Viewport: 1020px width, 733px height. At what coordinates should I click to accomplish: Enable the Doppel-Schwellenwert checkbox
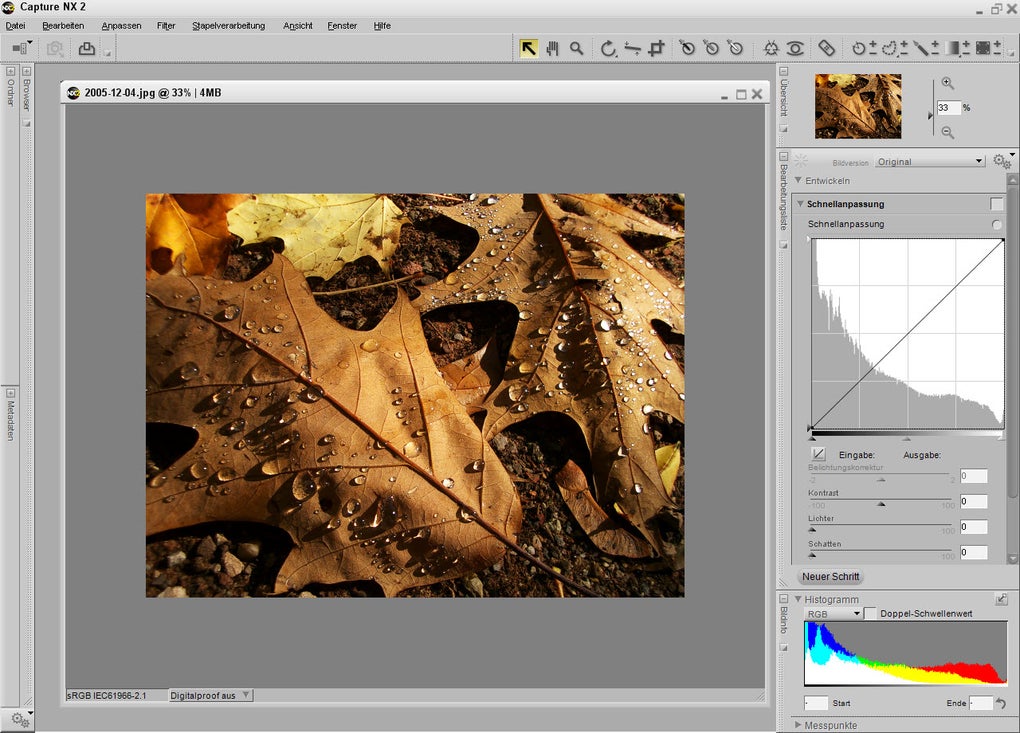871,614
